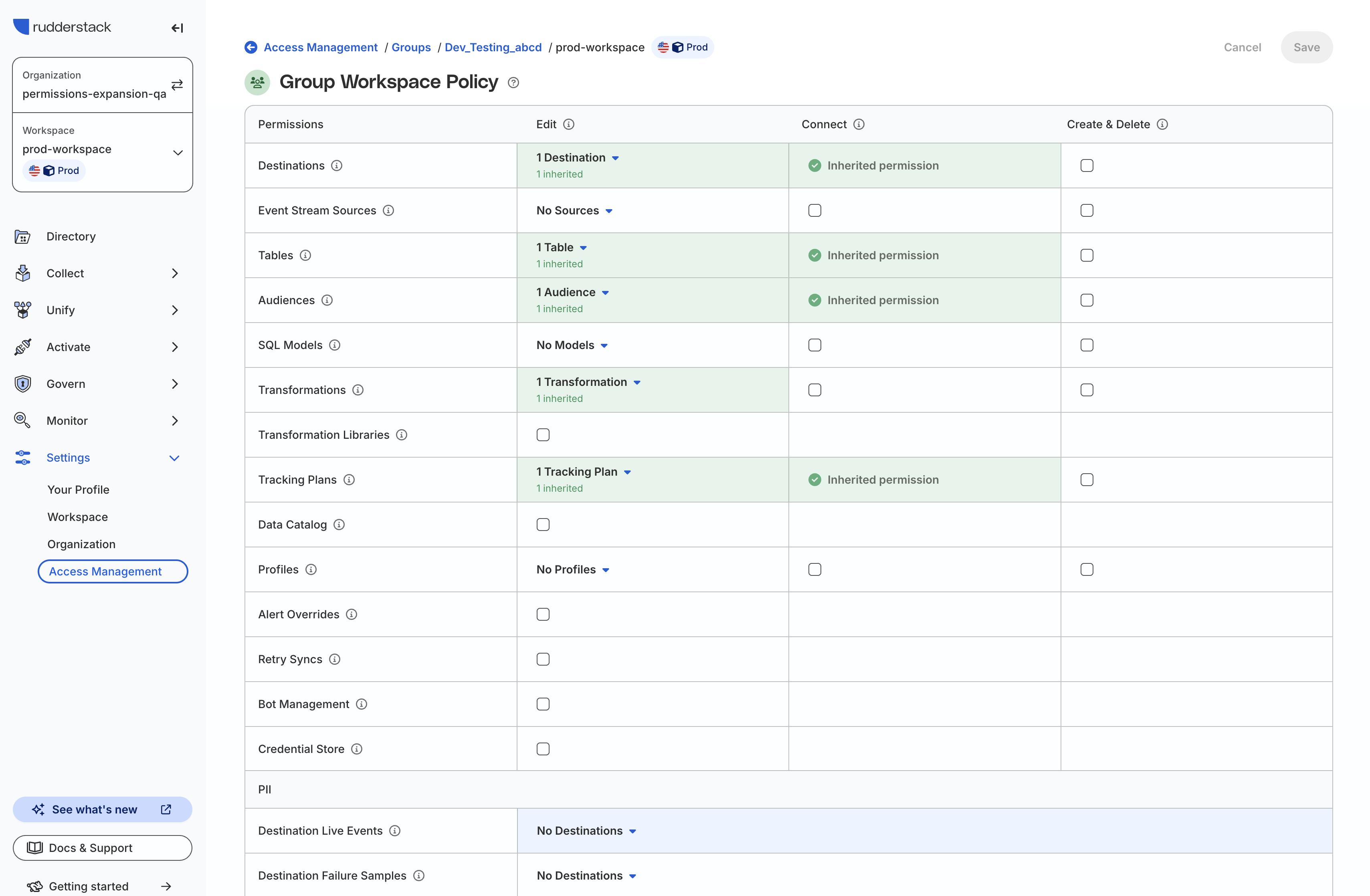Click the Monitor magnifier icon
Viewport: 1370px width, 896px height.
click(22, 420)
